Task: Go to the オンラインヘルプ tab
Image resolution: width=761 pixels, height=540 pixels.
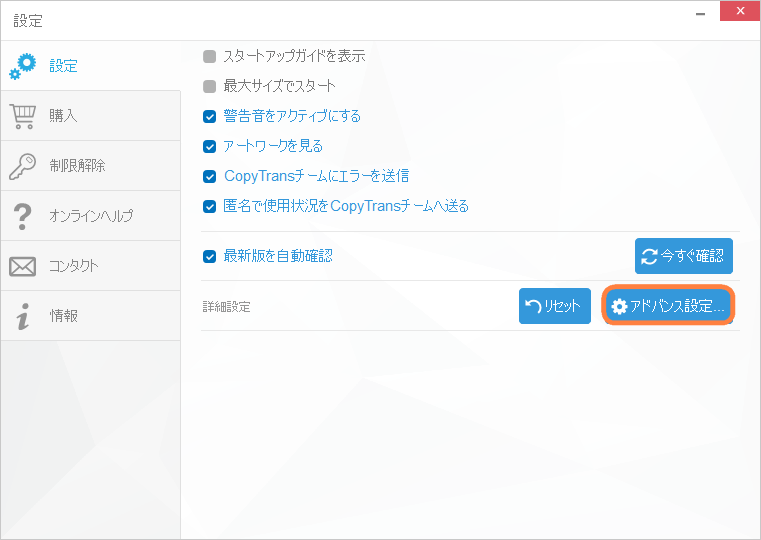Action: 91,216
